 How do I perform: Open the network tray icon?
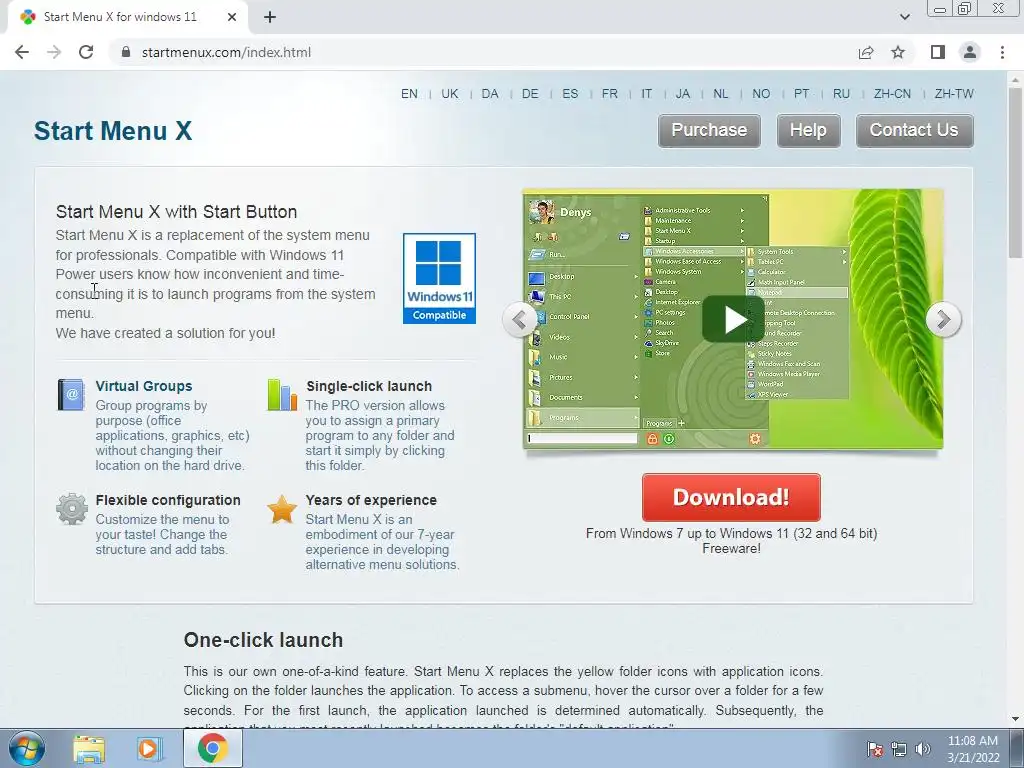[899, 749]
